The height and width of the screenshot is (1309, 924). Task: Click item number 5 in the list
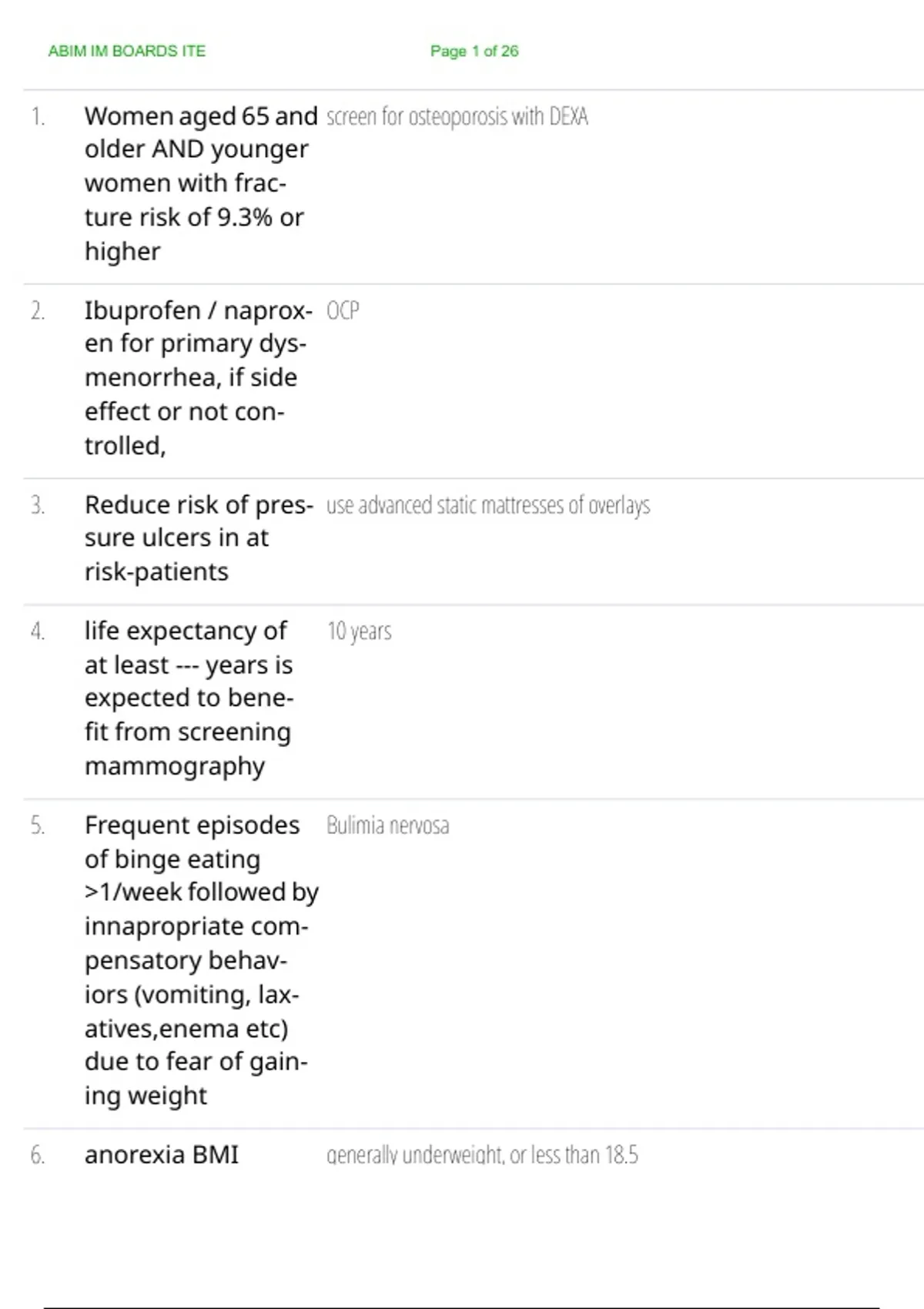pos(38,825)
